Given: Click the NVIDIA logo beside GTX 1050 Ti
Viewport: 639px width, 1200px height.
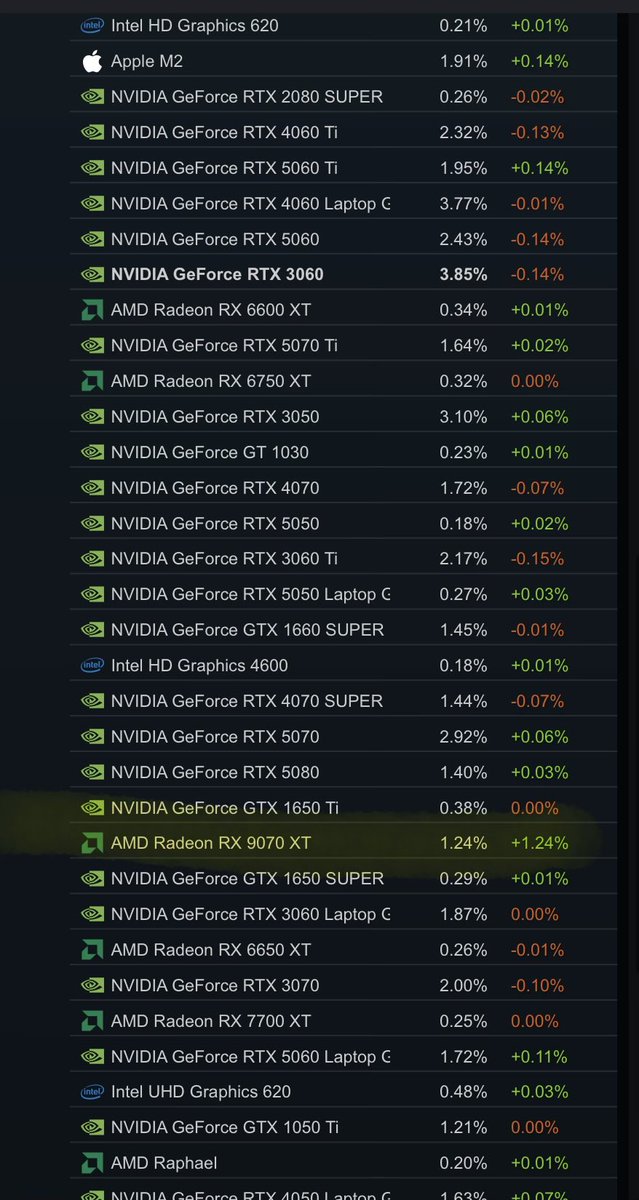Looking at the screenshot, I should pos(92,1128).
